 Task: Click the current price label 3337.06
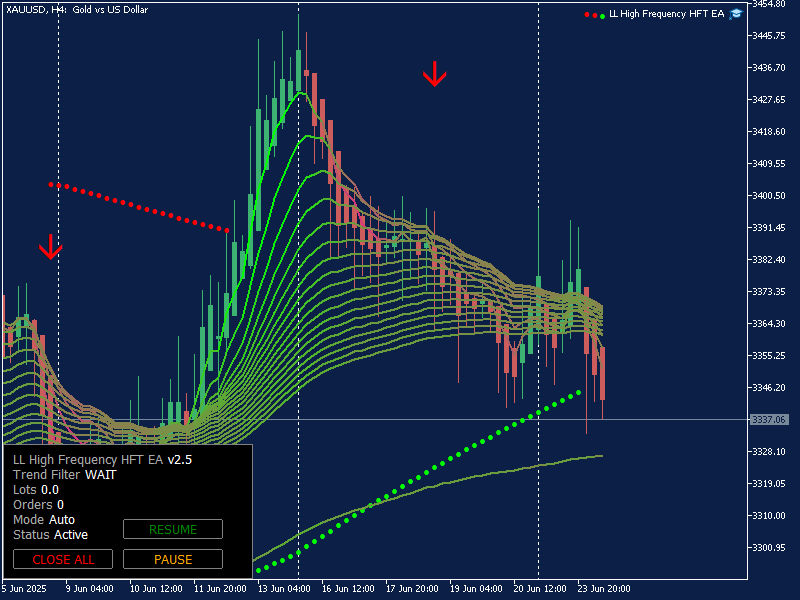tap(769, 419)
